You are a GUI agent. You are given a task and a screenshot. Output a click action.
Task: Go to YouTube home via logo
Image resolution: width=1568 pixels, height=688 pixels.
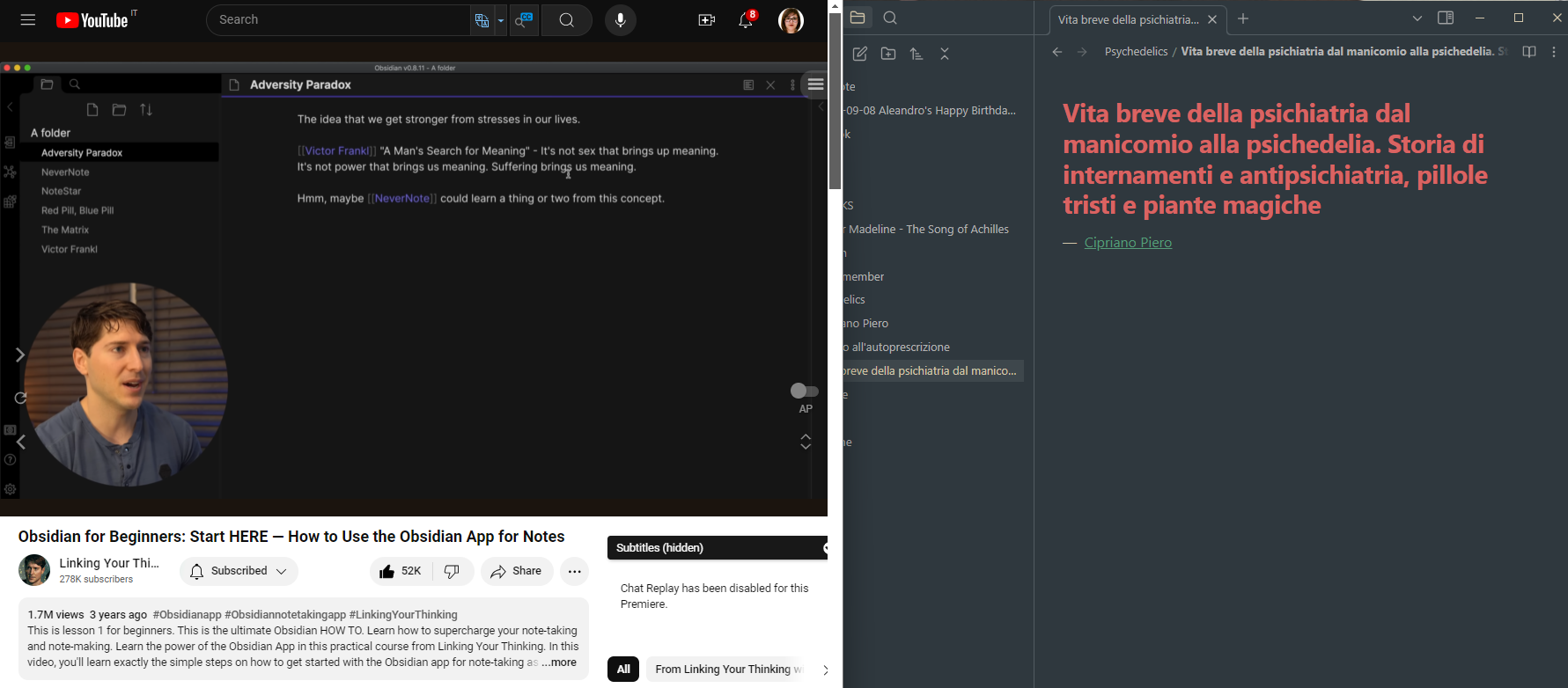(92, 20)
